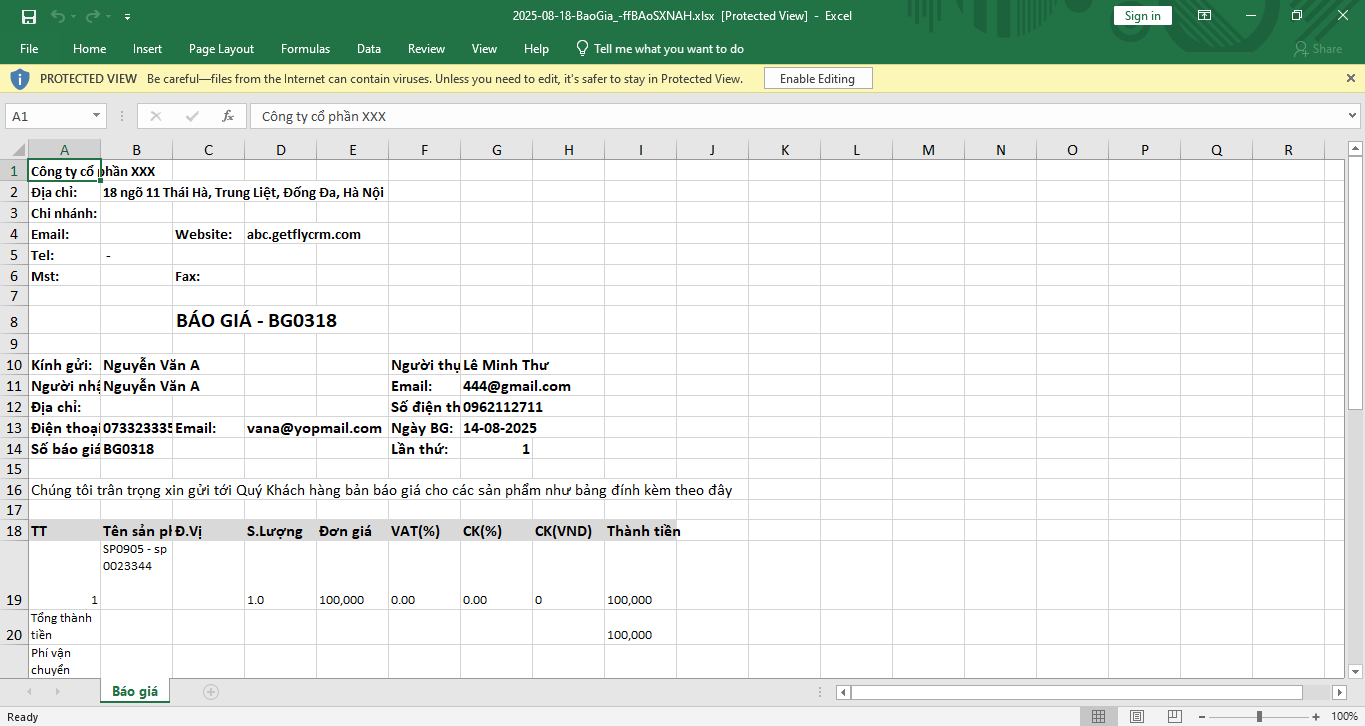Click the date cell 14-08-2025
This screenshot has width=1365, height=726.
click(x=500, y=428)
